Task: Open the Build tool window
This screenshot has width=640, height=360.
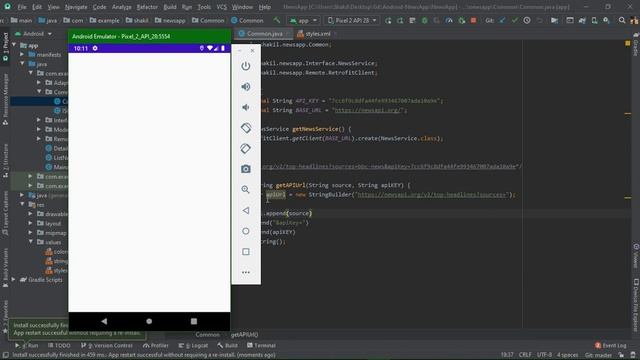Action: pos(228,345)
